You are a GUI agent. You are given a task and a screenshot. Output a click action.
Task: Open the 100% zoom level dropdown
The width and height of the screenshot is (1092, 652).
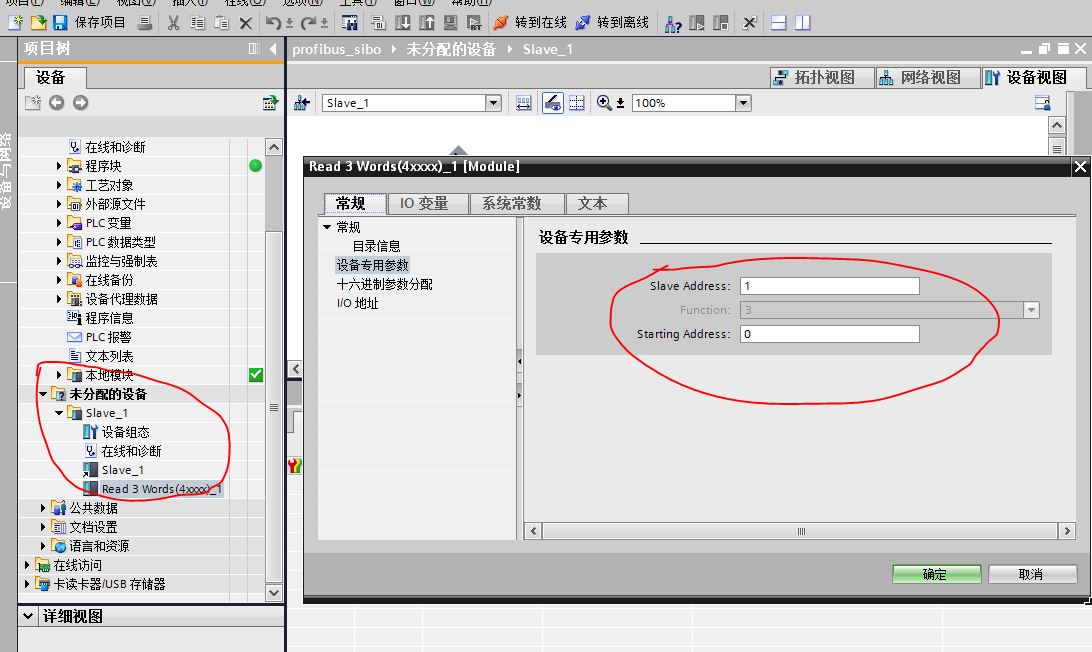tap(743, 103)
